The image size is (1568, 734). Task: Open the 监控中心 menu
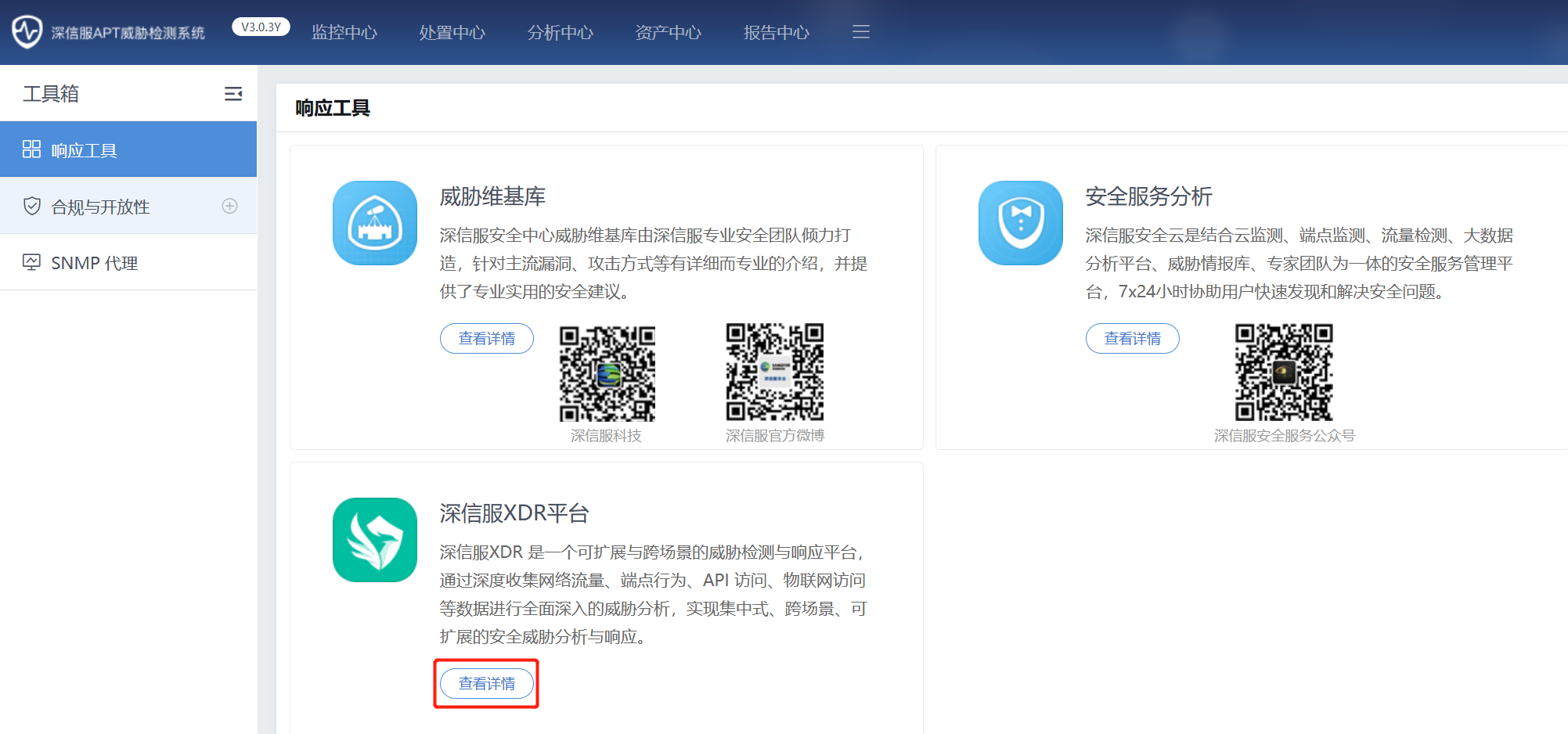tap(344, 32)
